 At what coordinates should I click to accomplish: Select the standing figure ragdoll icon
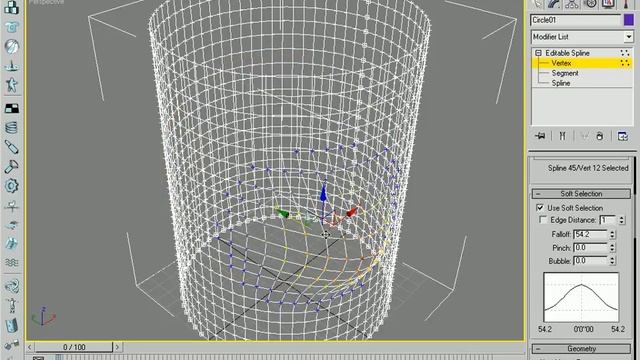(x=11, y=305)
